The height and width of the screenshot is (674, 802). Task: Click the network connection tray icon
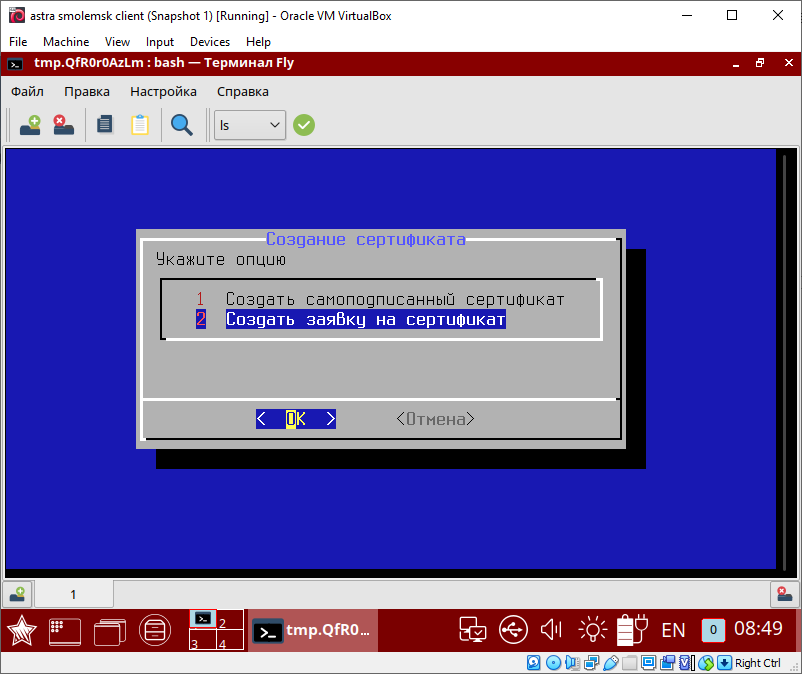click(472, 630)
